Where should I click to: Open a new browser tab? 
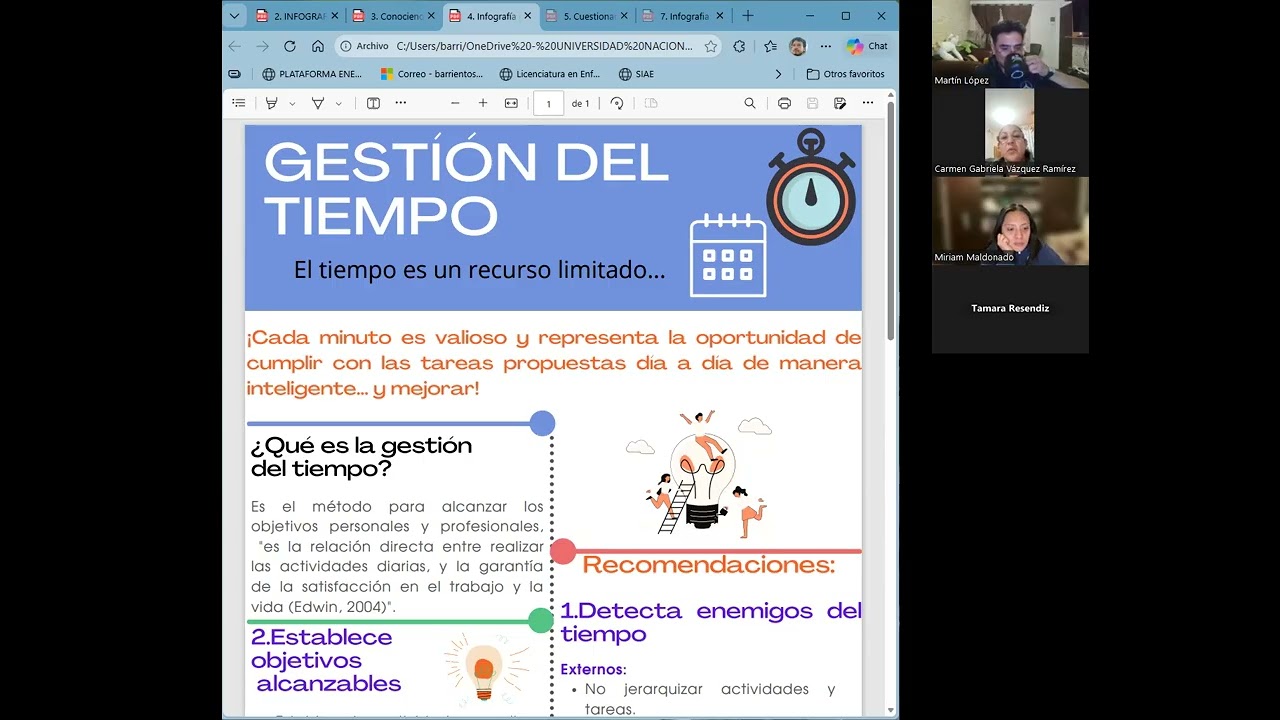click(747, 16)
